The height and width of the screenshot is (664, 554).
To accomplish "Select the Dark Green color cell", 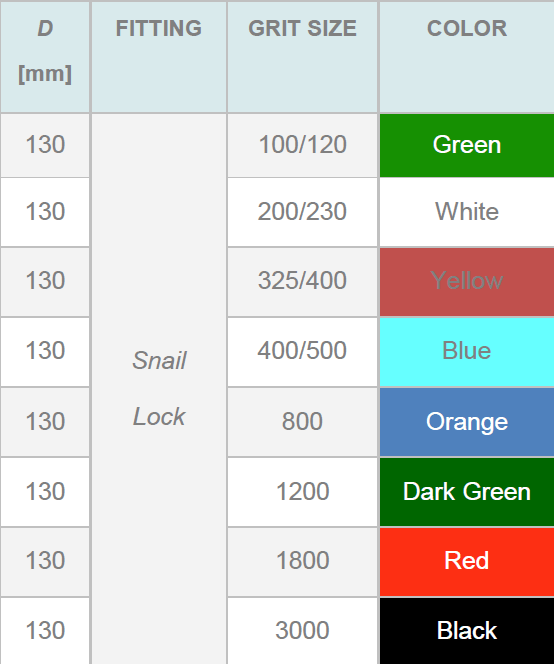I will pos(467,492).
